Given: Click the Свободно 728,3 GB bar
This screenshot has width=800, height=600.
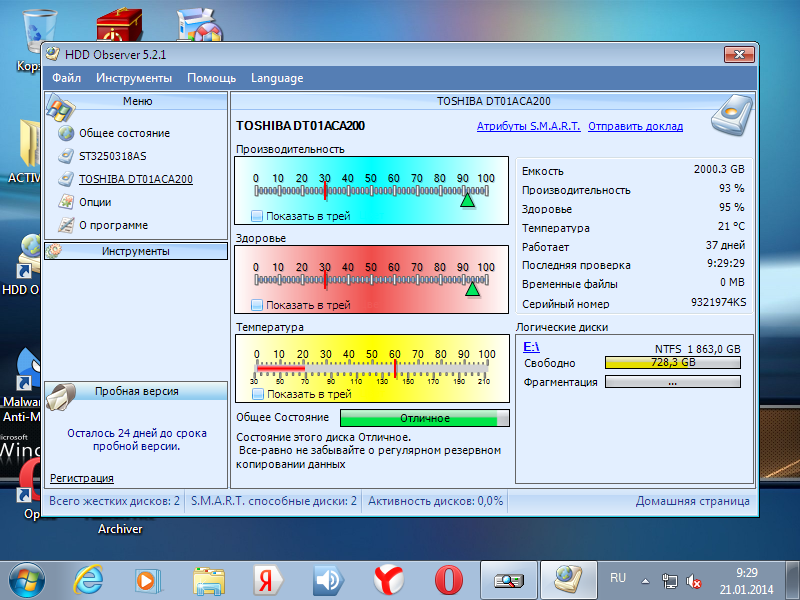Looking at the screenshot, I should point(672,363).
